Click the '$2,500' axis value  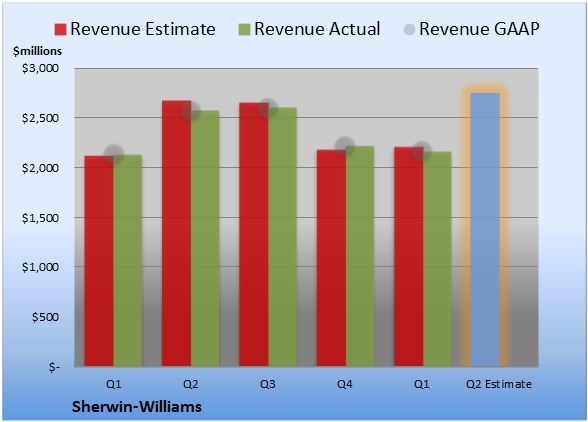(x=40, y=118)
